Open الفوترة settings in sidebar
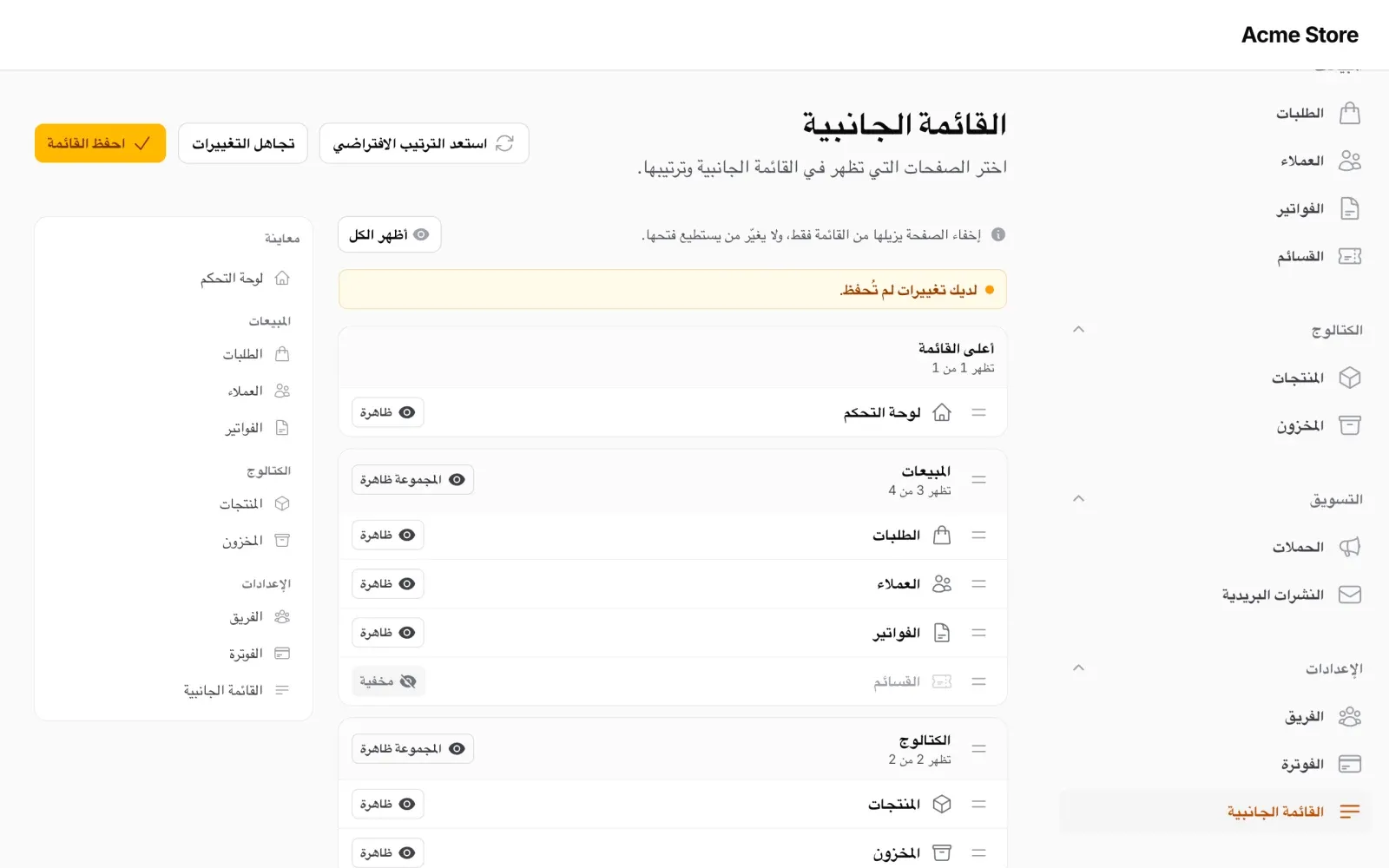Viewport: 1389px width, 868px height. [x=1215, y=764]
